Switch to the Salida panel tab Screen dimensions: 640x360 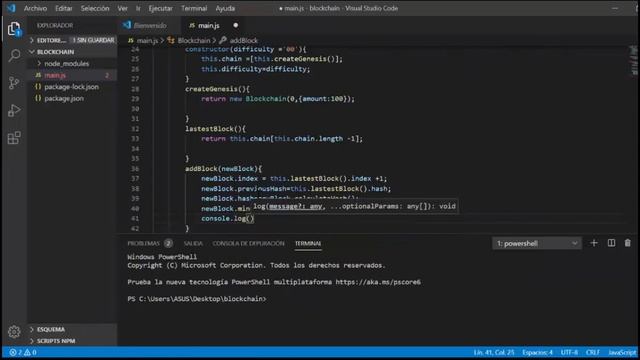coord(193,243)
